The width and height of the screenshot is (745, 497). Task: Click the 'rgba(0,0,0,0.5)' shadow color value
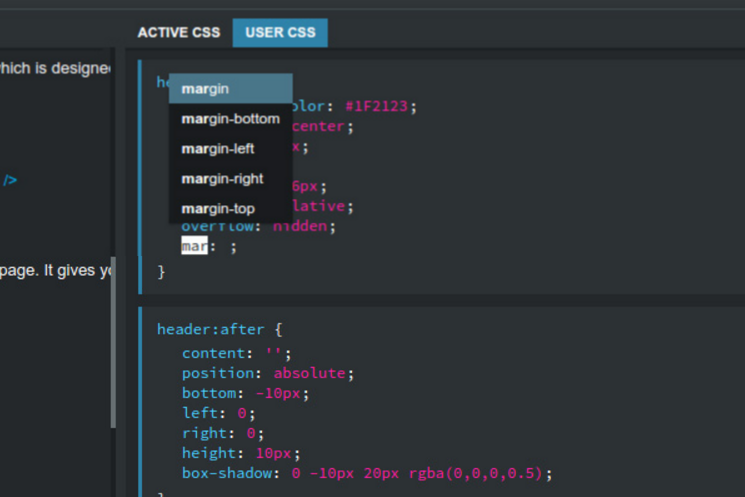(x=476, y=473)
